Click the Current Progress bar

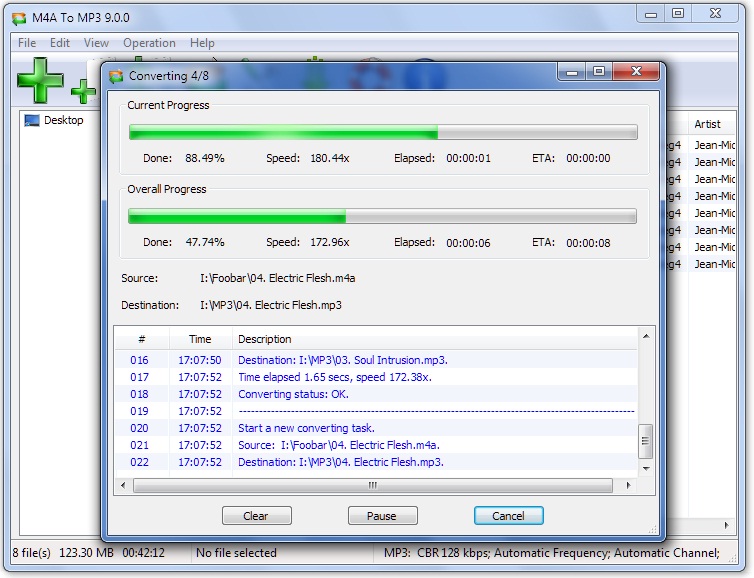[x=383, y=132]
